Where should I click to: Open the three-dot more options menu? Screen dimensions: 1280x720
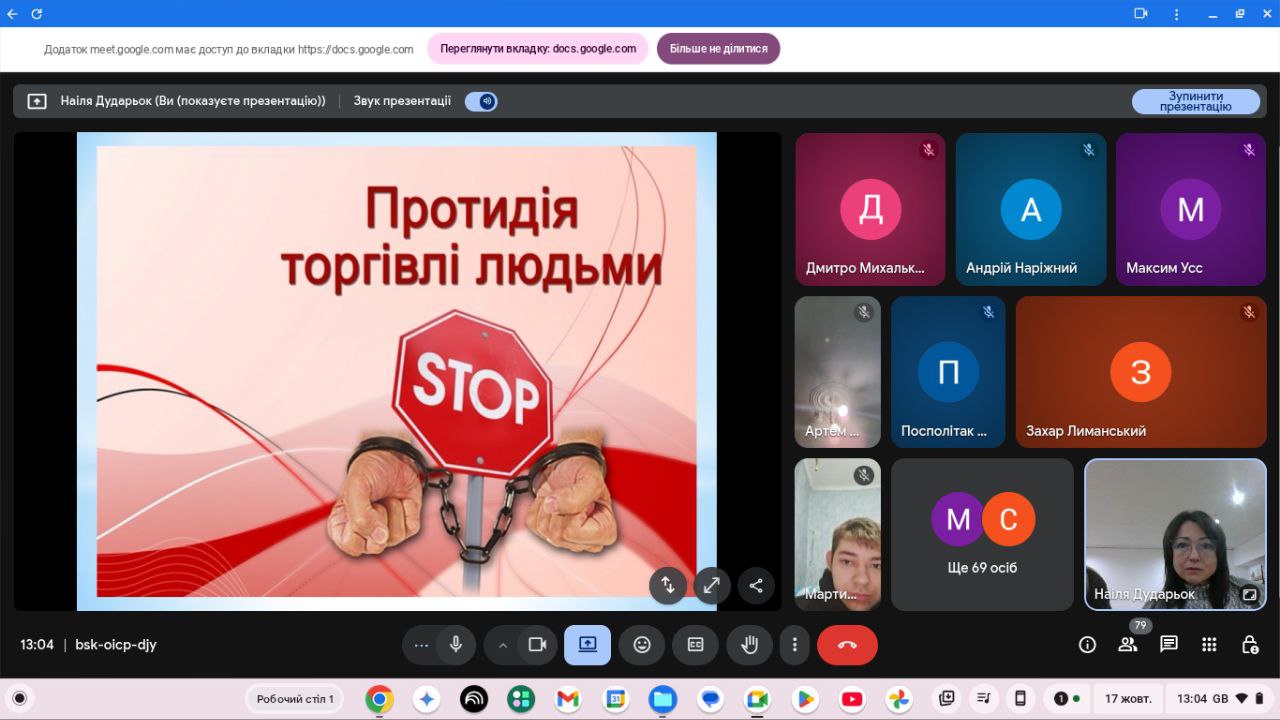794,645
